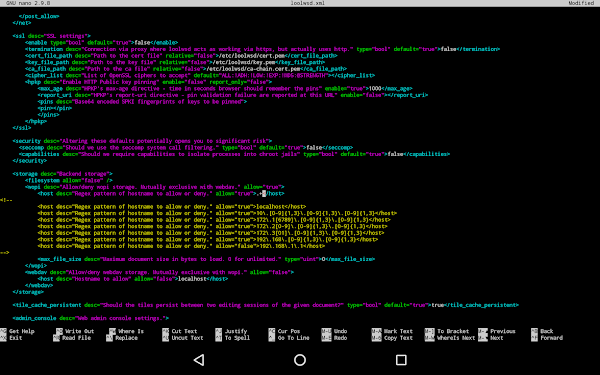Click the 1000 value in max_age line

375,88
